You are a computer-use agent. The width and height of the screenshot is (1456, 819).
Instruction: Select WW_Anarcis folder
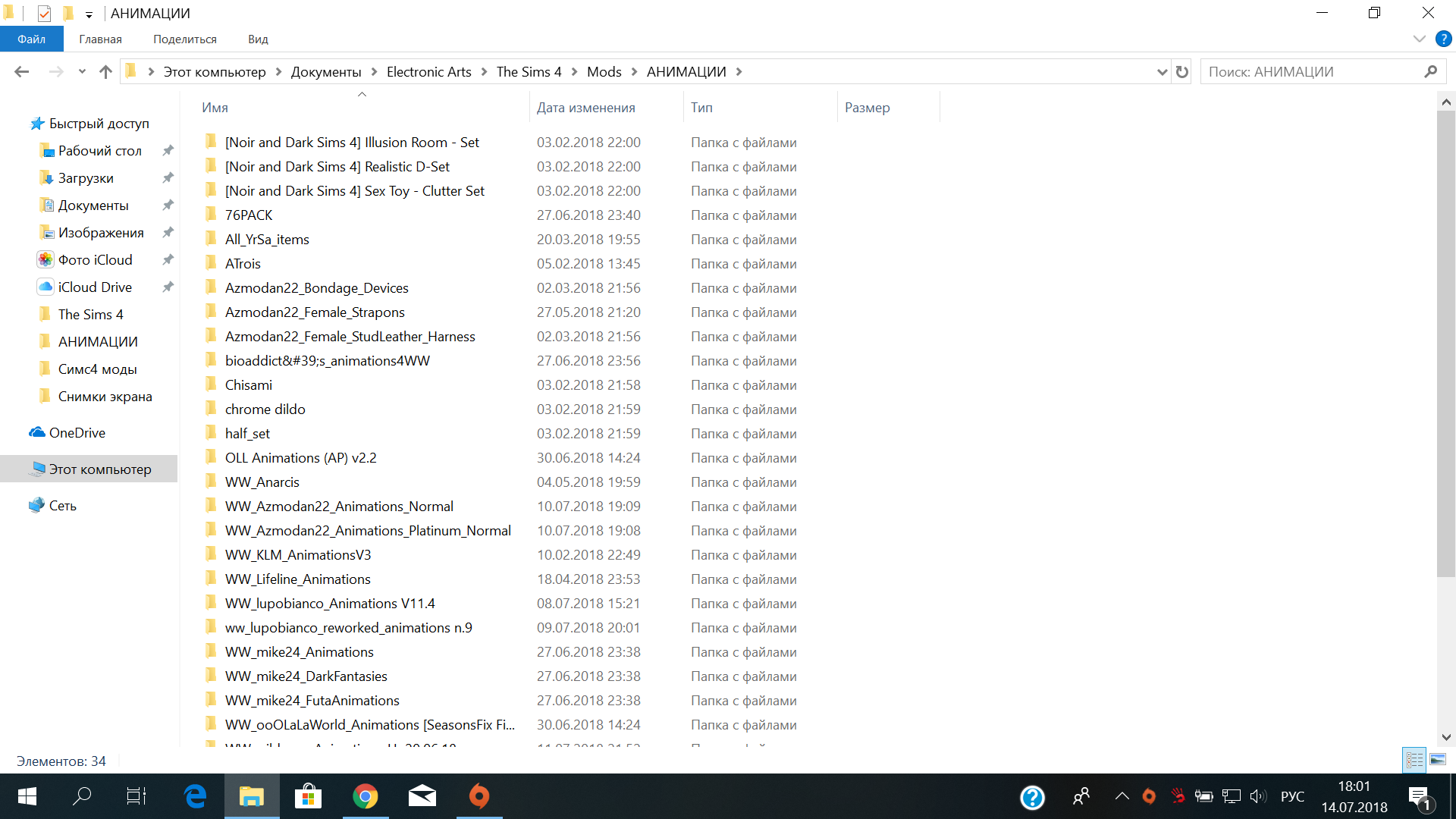tap(262, 482)
